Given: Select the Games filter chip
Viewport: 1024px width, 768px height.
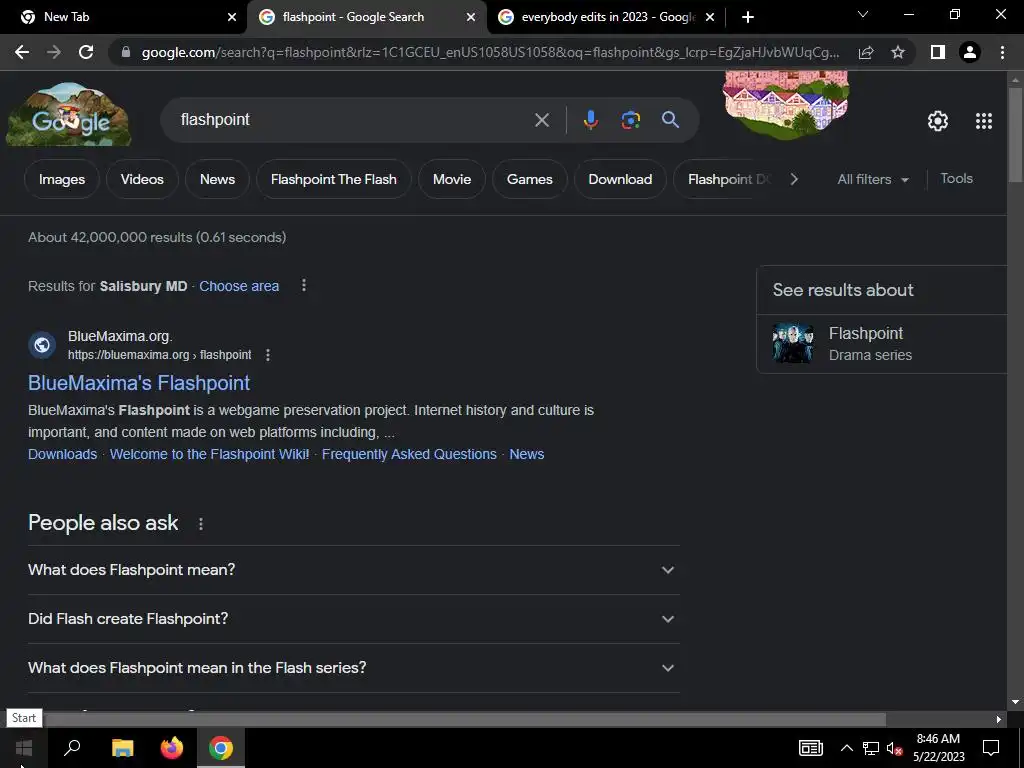Looking at the screenshot, I should (x=530, y=179).
